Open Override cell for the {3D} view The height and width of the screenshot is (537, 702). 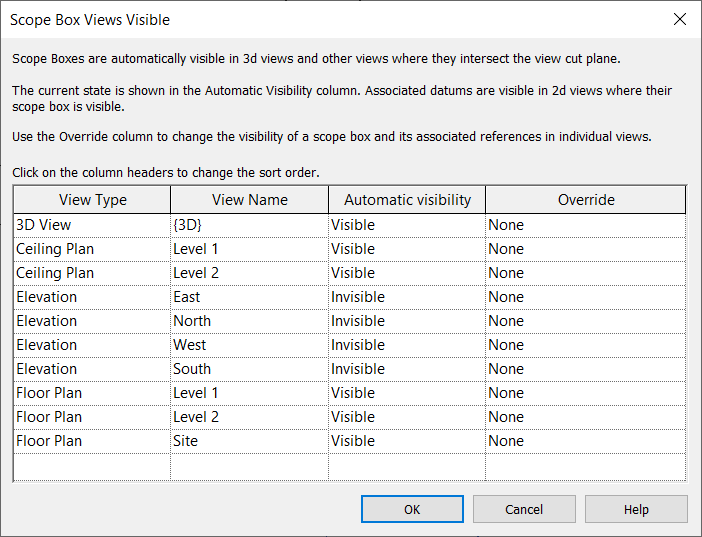[x=586, y=225]
